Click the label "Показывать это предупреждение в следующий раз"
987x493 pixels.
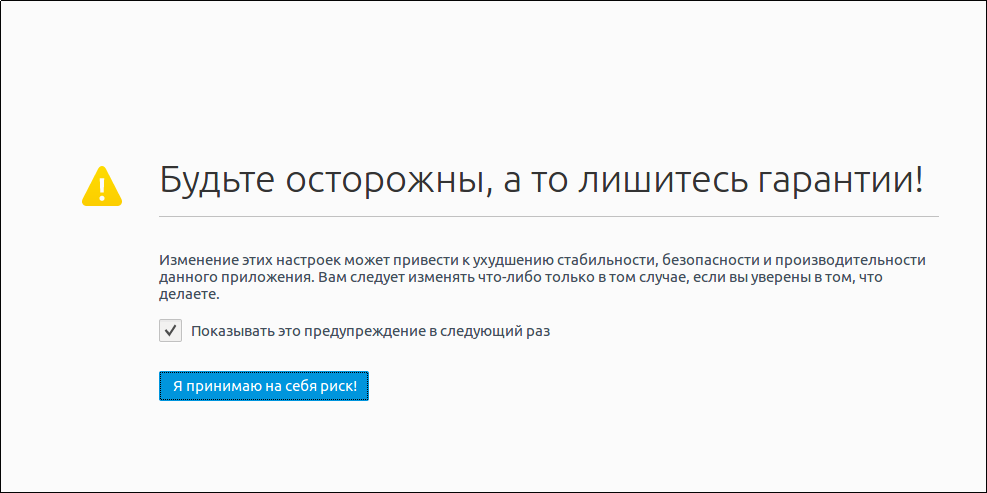pyautogui.click(x=370, y=331)
